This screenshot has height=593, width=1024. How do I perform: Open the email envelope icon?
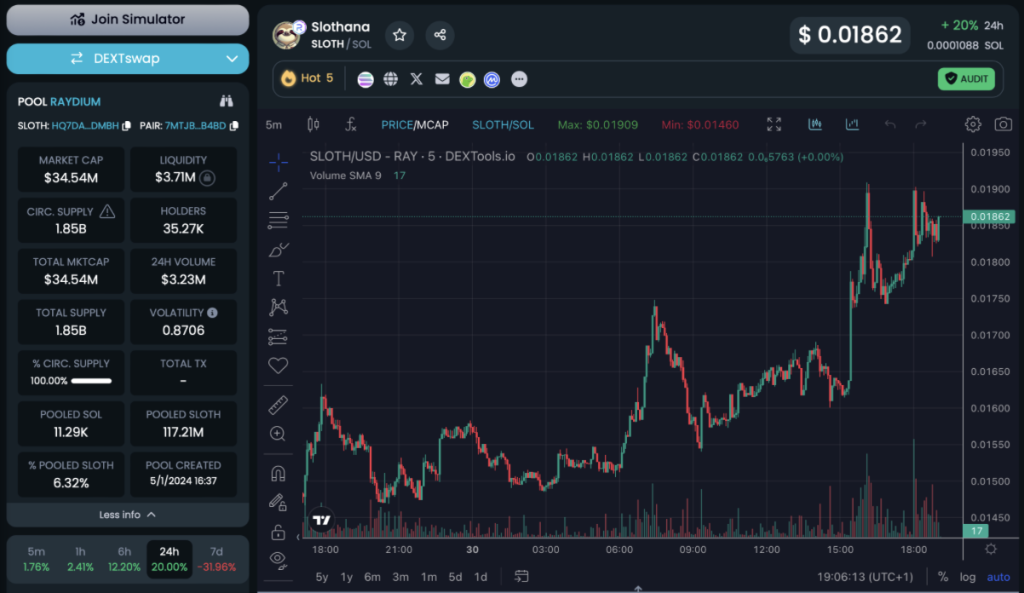[442, 79]
